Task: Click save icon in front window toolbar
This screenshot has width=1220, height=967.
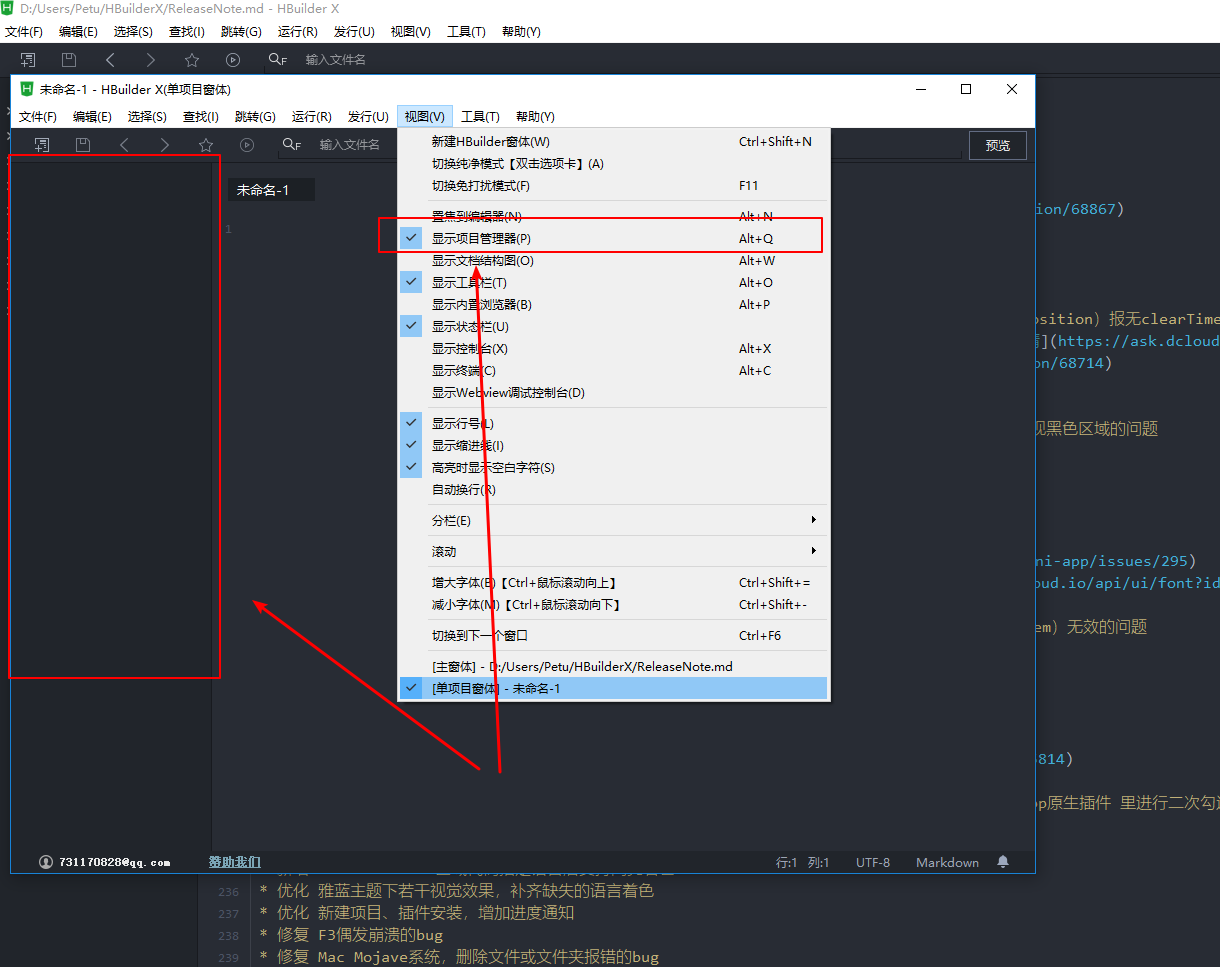Action: click(x=83, y=145)
